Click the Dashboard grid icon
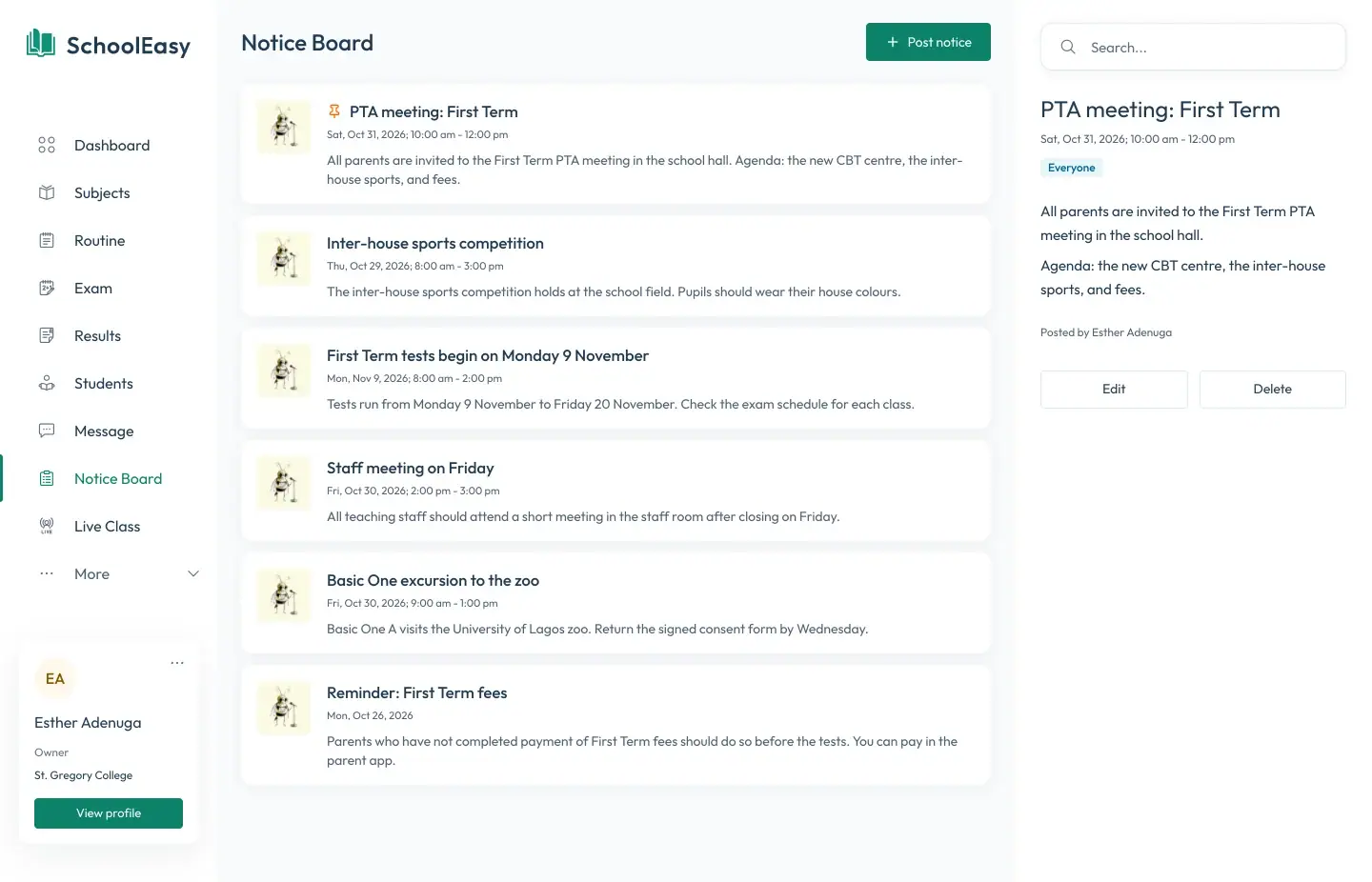 [x=47, y=145]
